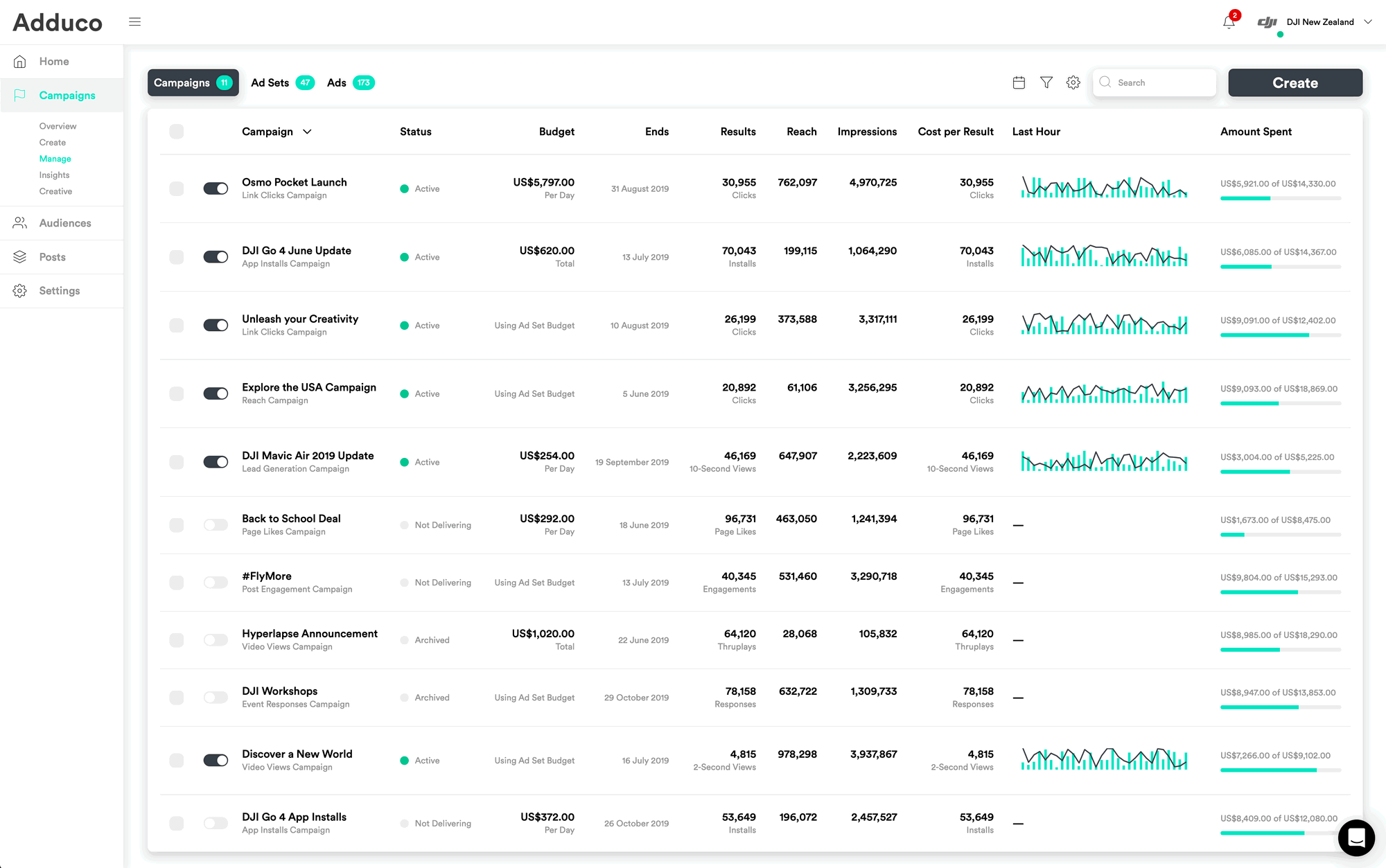Image resolution: width=1386 pixels, height=868 pixels.
Task: Turn off Discover a New World switch
Action: (216, 761)
